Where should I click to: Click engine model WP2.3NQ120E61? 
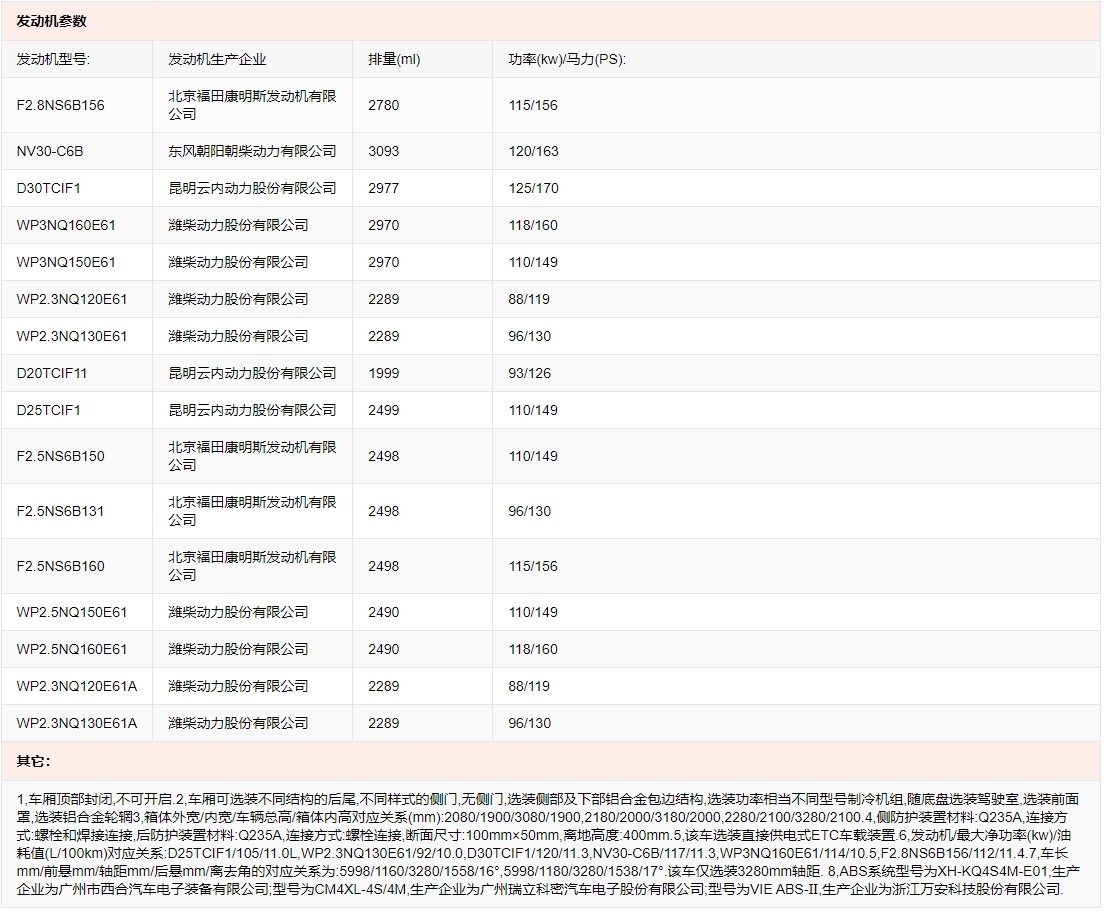click(72, 299)
